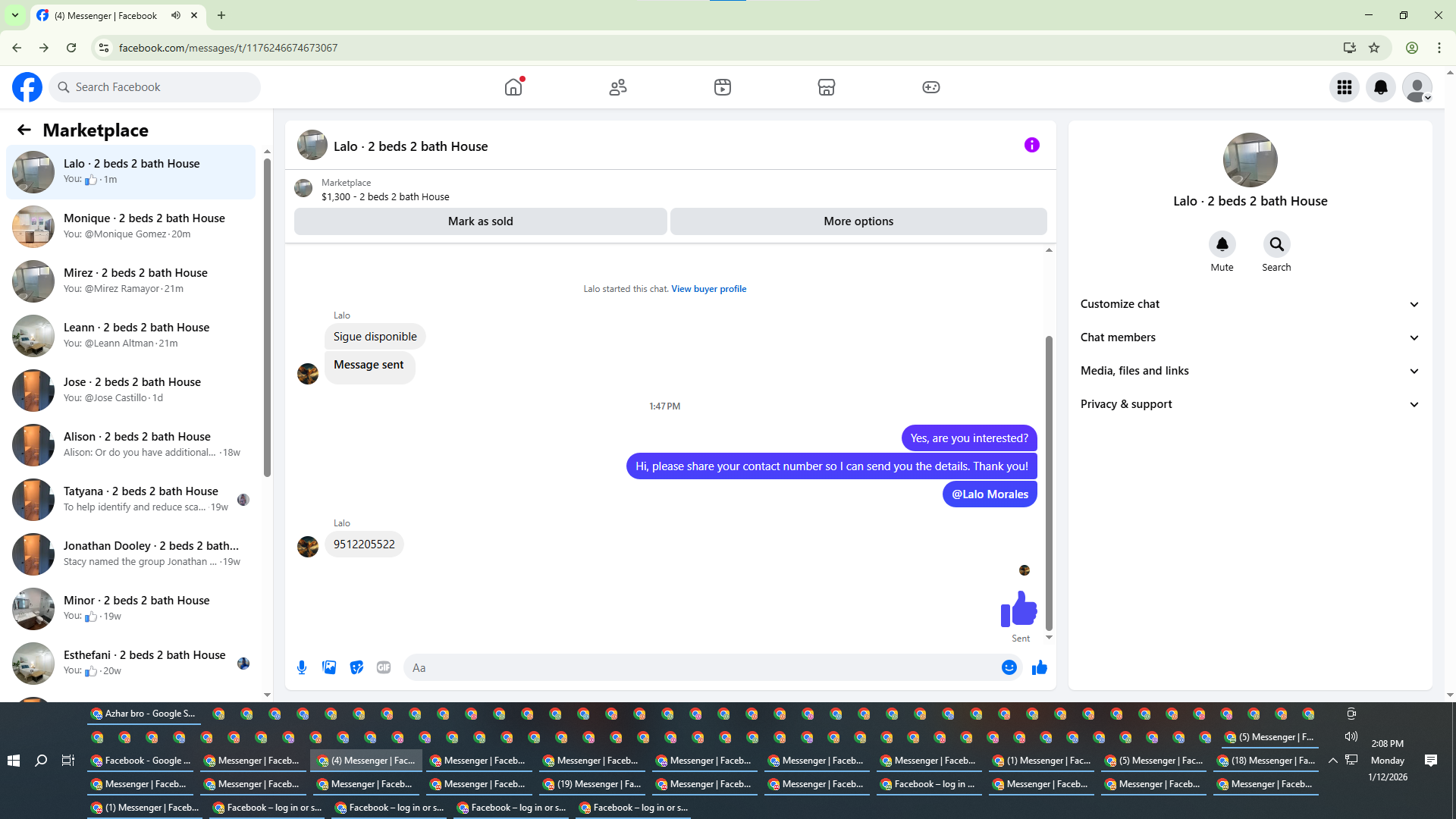Open the Facebook menu grid icon
The image size is (1456, 819).
tap(1344, 87)
